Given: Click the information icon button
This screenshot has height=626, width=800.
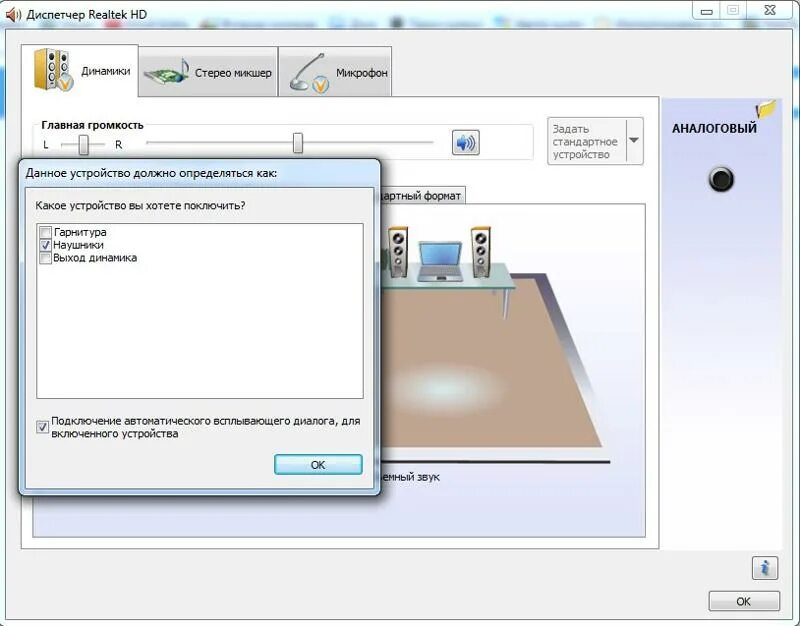Looking at the screenshot, I should (x=764, y=567).
